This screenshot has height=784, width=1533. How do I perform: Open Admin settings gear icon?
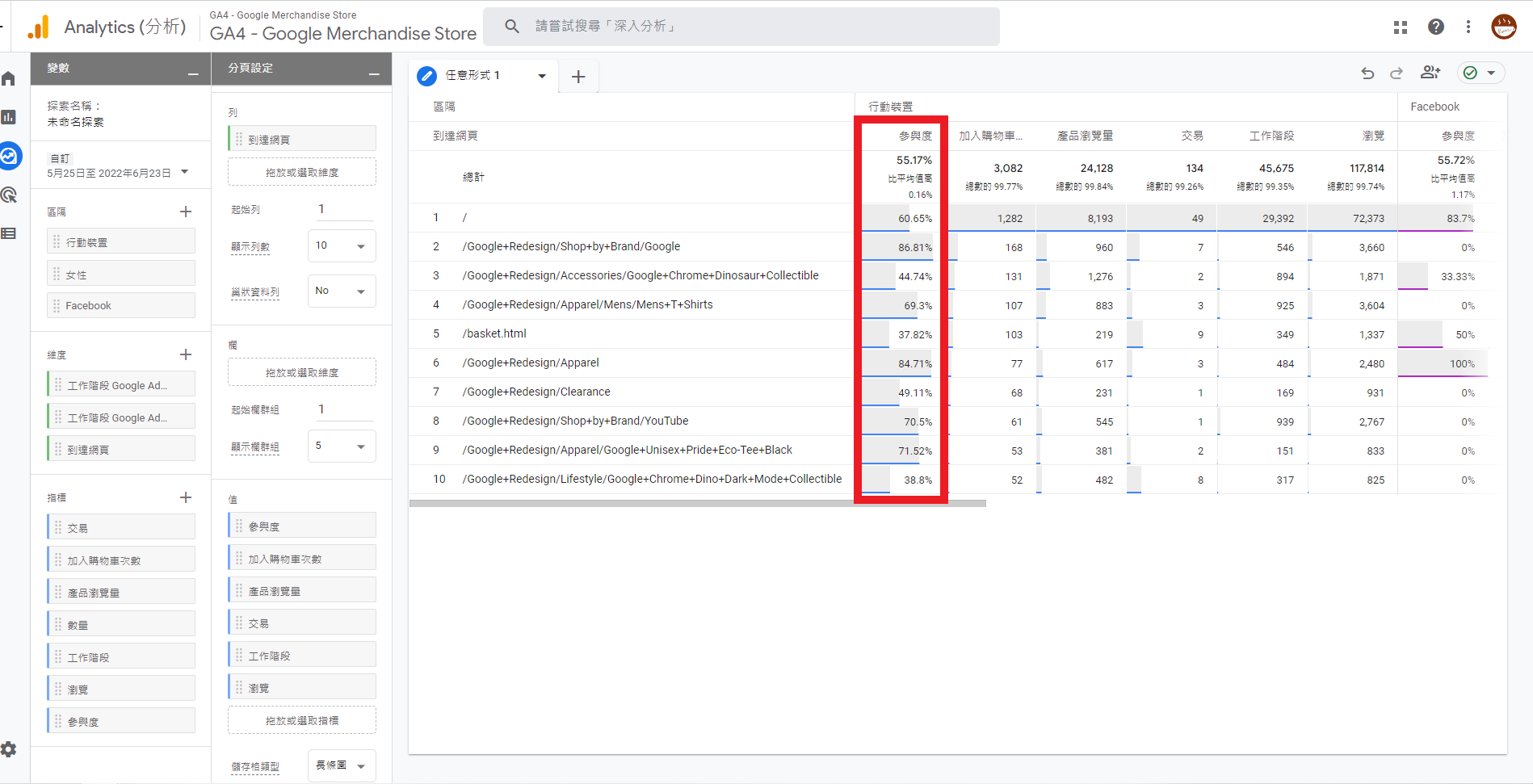pos(9,749)
